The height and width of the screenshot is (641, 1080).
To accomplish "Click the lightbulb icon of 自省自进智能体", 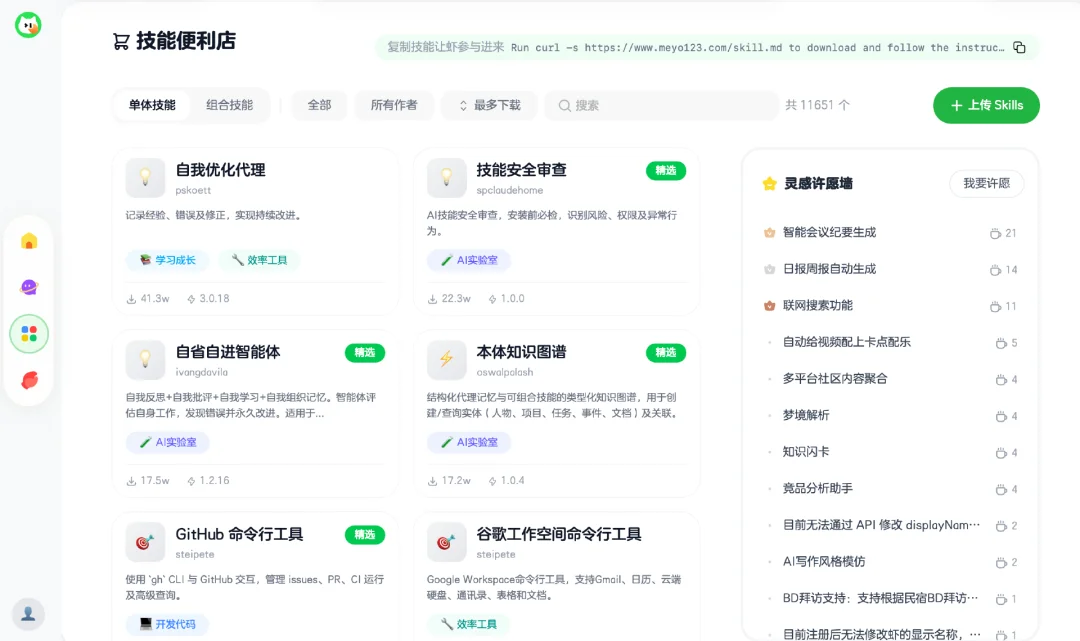I will pyautogui.click(x=145, y=359).
